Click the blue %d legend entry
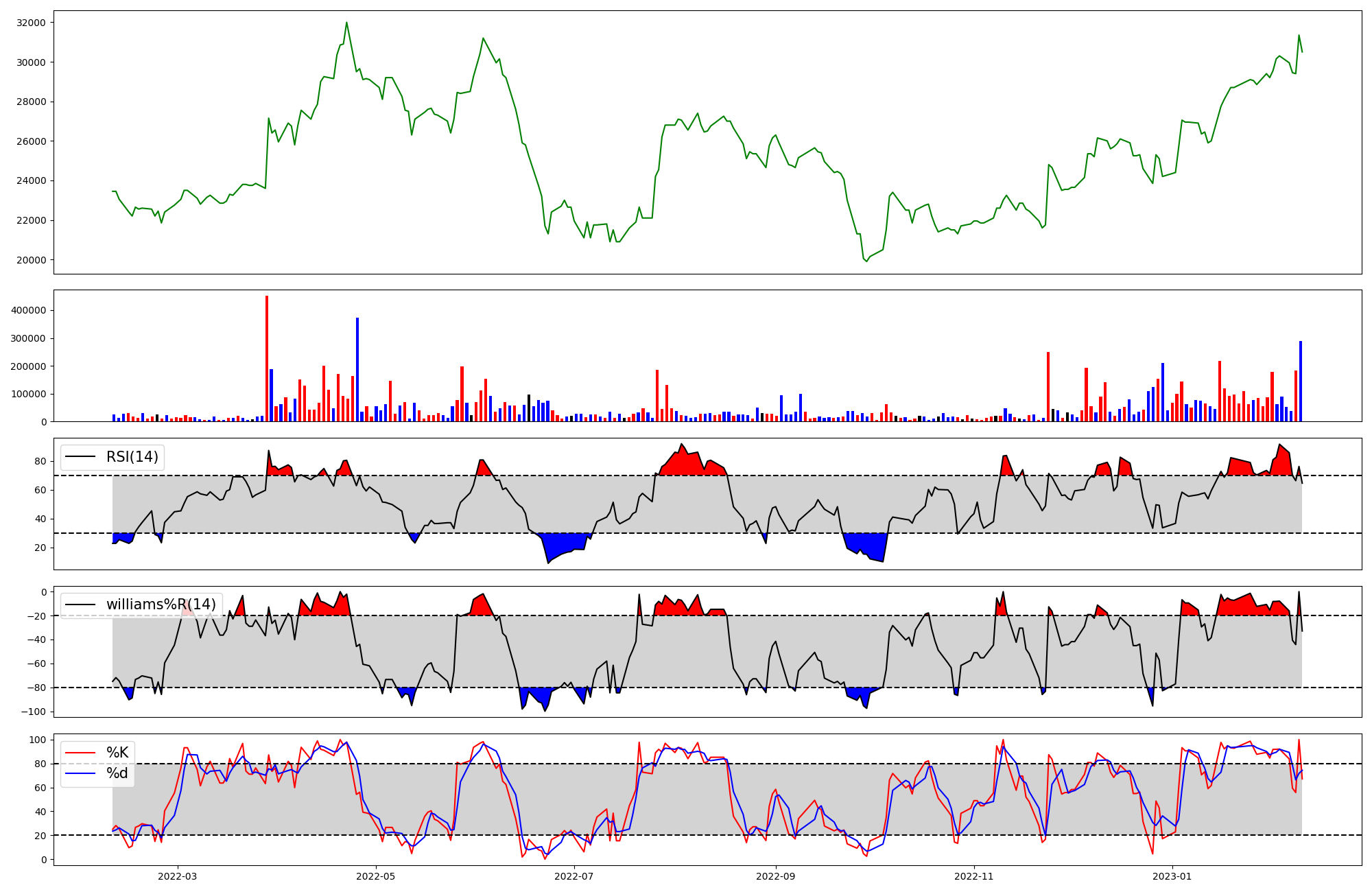The image size is (1372, 892). [117, 773]
